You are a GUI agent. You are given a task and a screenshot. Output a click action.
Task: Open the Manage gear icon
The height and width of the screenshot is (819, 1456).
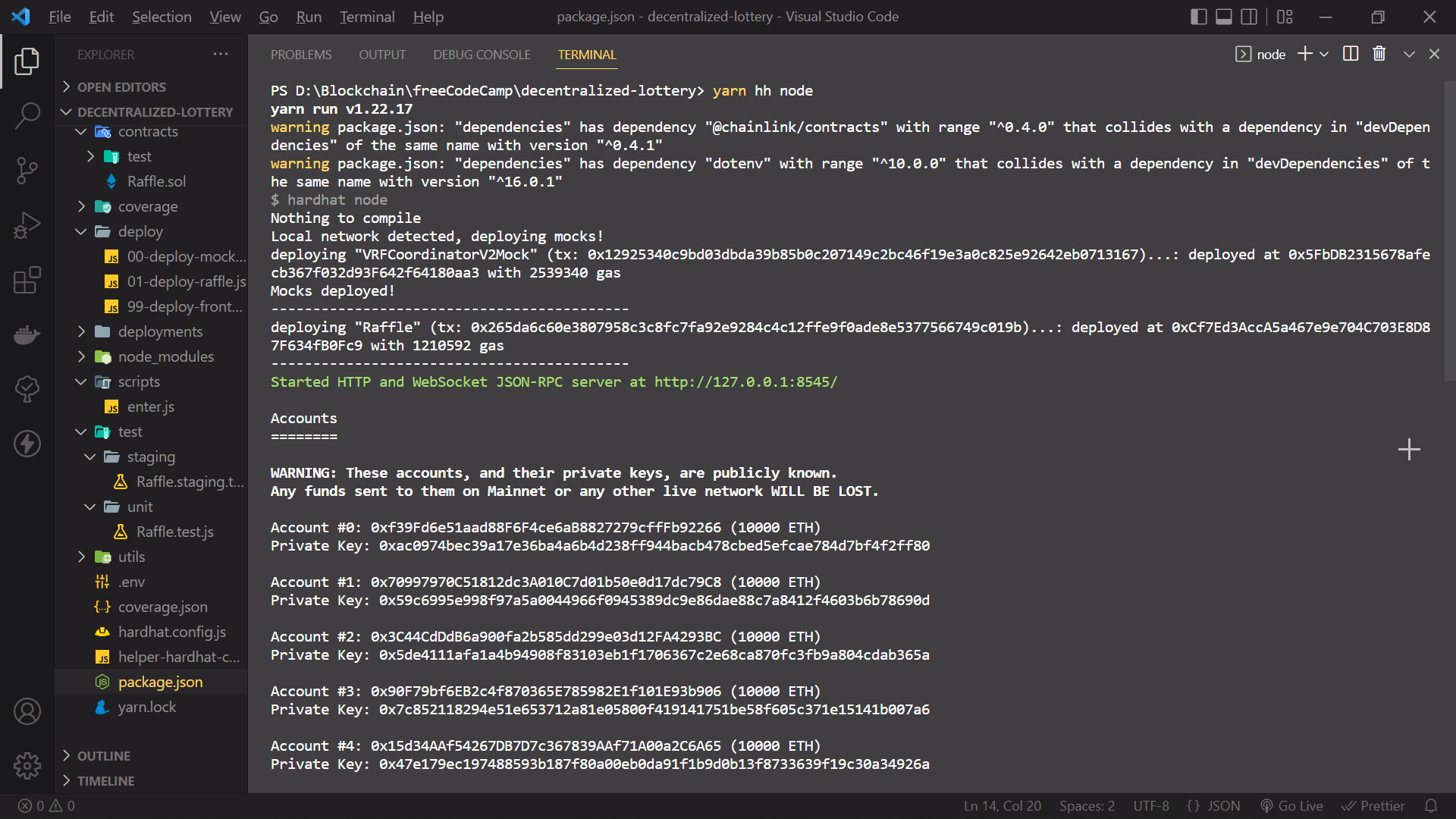click(x=27, y=766)
